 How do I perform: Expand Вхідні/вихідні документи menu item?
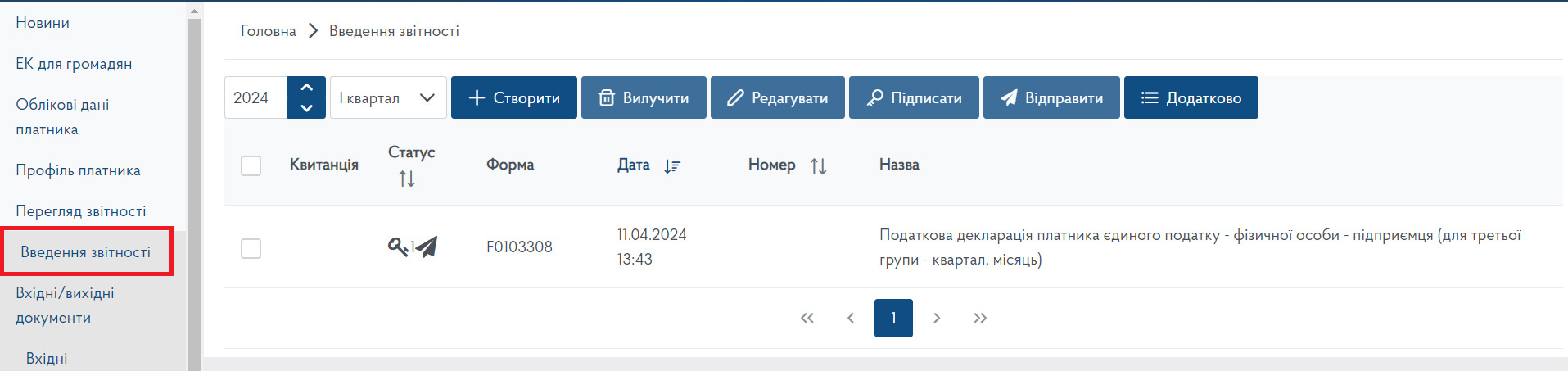tap(65, 305)
